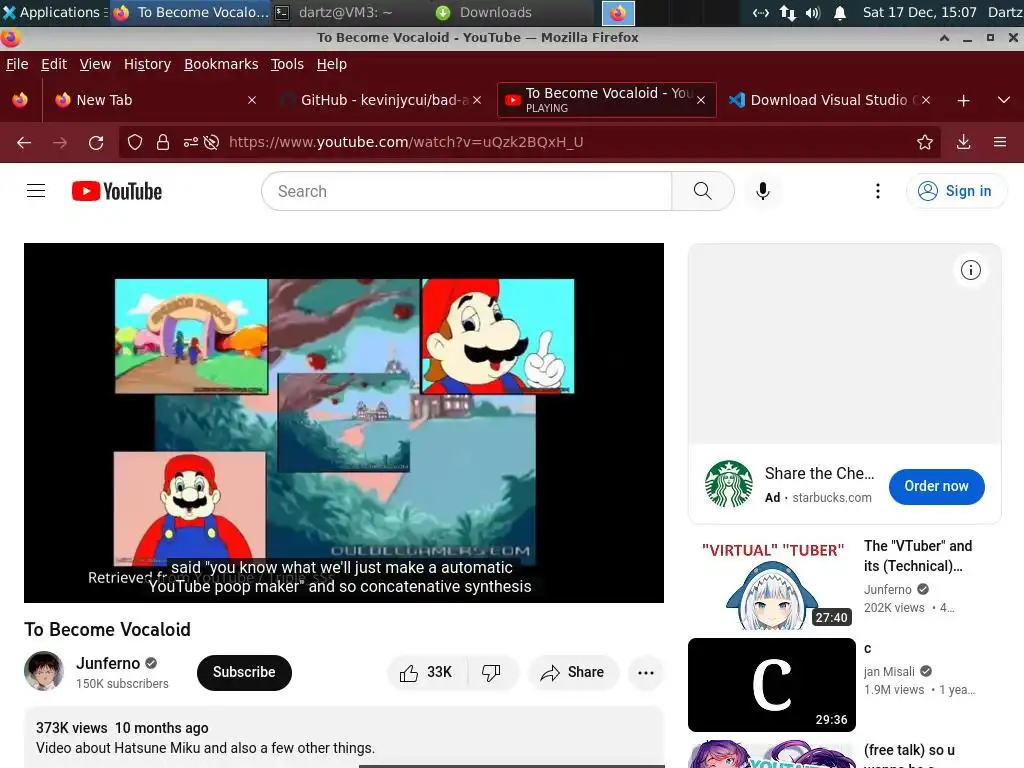This screenshot has width=1024, height=768.
Task: Pause the playing video in the player
Action: (344, 423)
